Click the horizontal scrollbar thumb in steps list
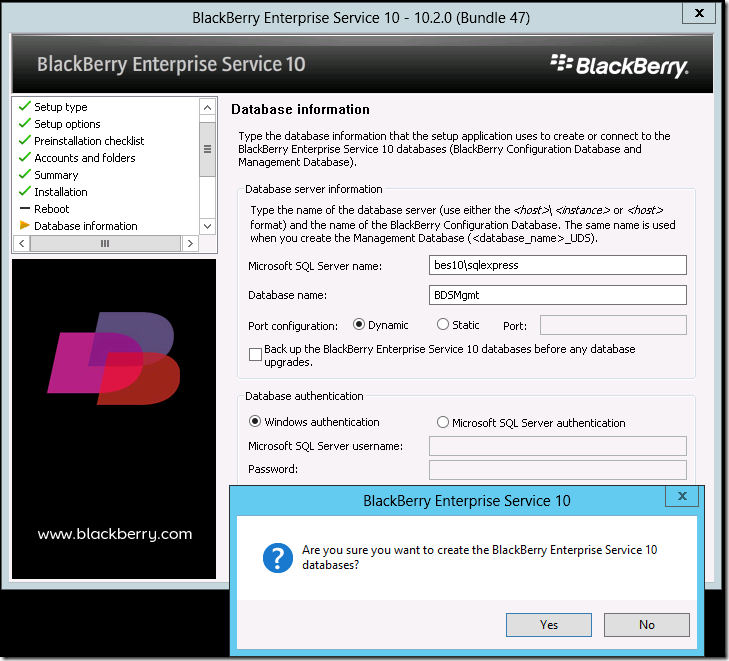Screen dimensions: 729x661 [105, 243]
